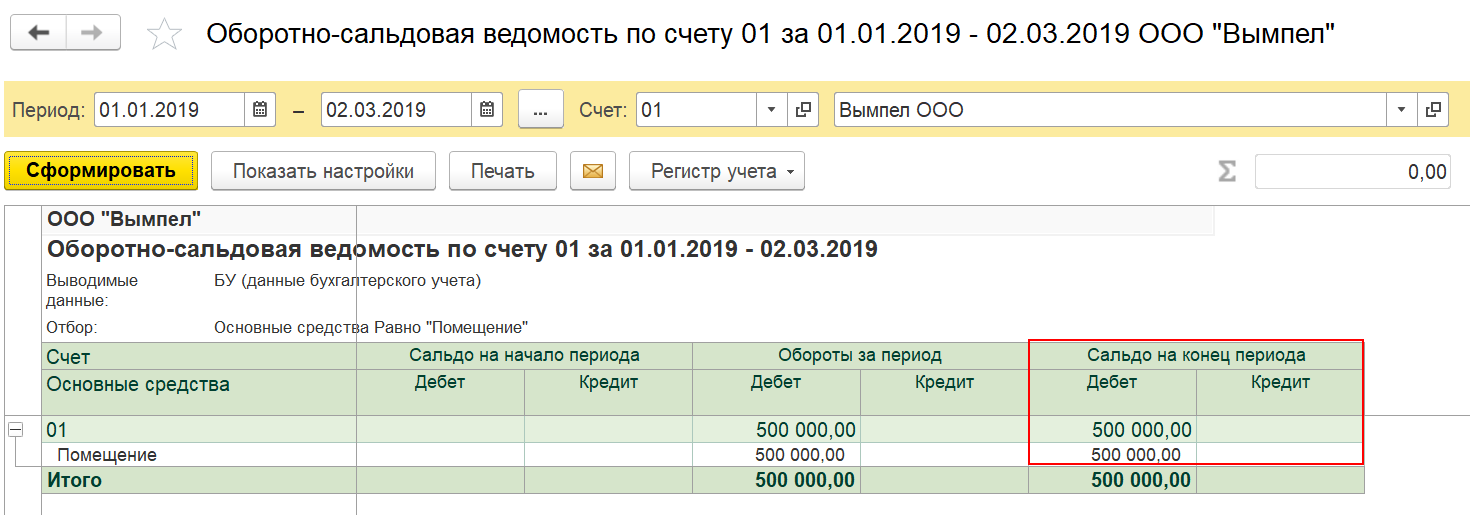The height and width of the screenshot is (515, 1470).
Task: Add report to favorites with star icon
Action: (164, 35)
